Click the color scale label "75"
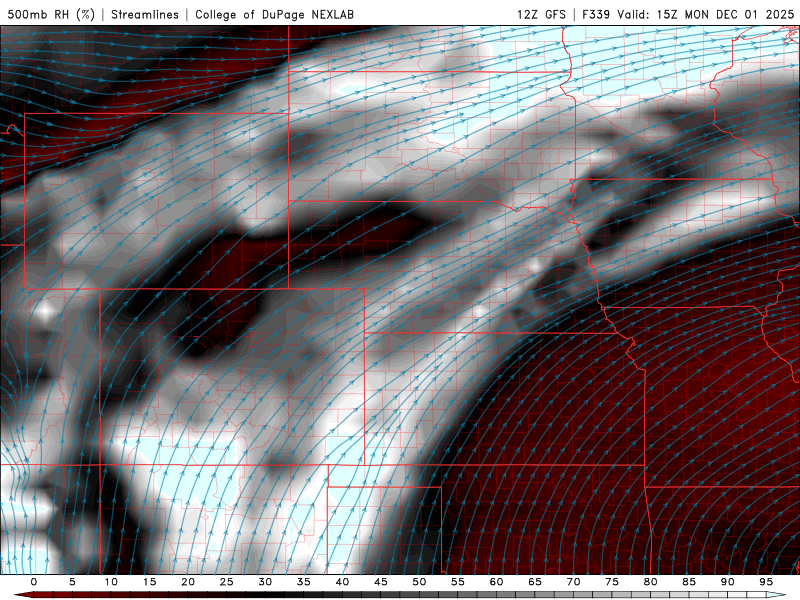800x600 pixels. tap(612, 582)
